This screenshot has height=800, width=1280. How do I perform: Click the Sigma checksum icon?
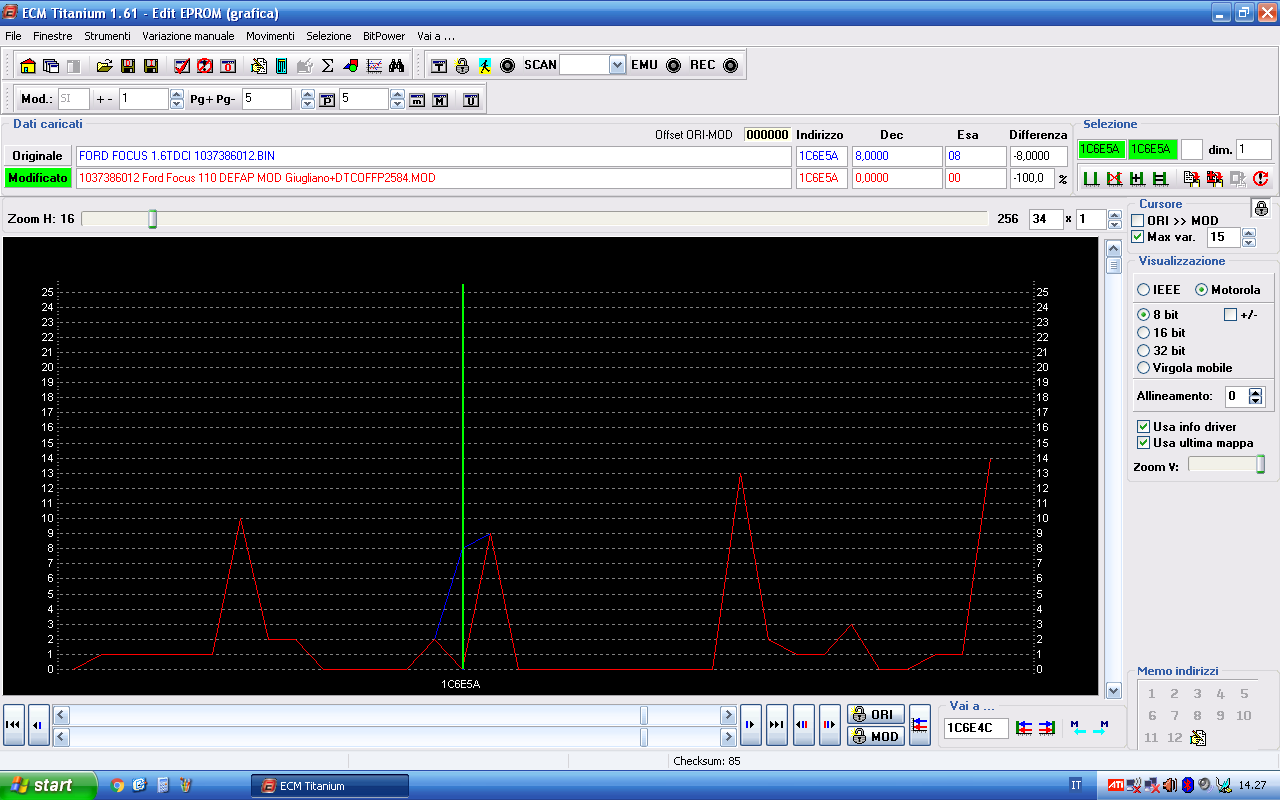327,66
